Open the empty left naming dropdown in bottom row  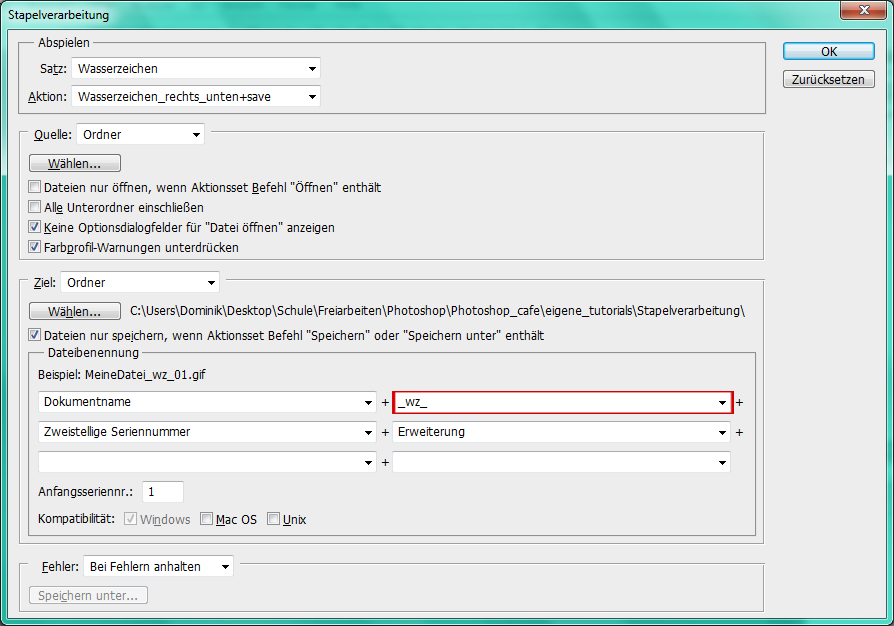tap(207, 462)
